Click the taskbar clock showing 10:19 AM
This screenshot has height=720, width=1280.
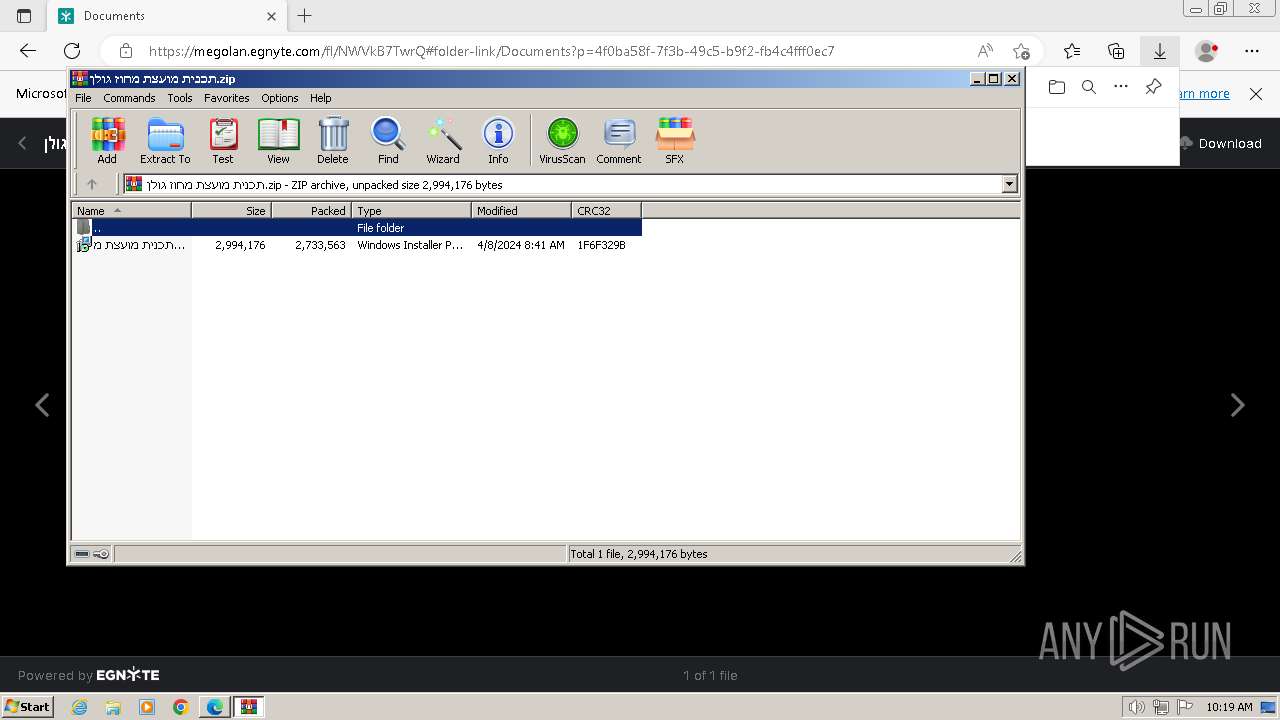point(1229,707)
